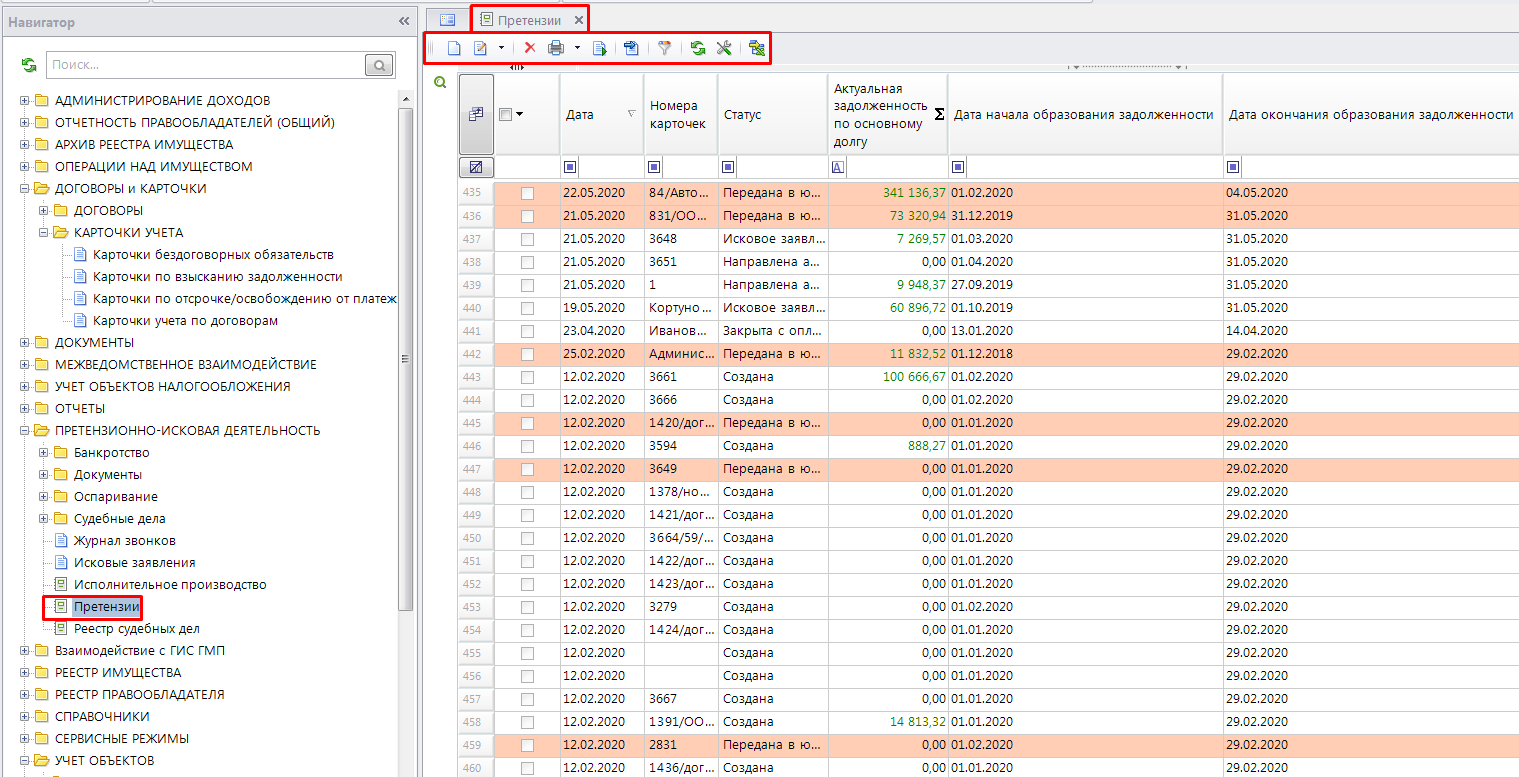The width and height of the screenshot is (1519, 777).
Task: Open Исполнительное производство item
Action: (170, 585)
